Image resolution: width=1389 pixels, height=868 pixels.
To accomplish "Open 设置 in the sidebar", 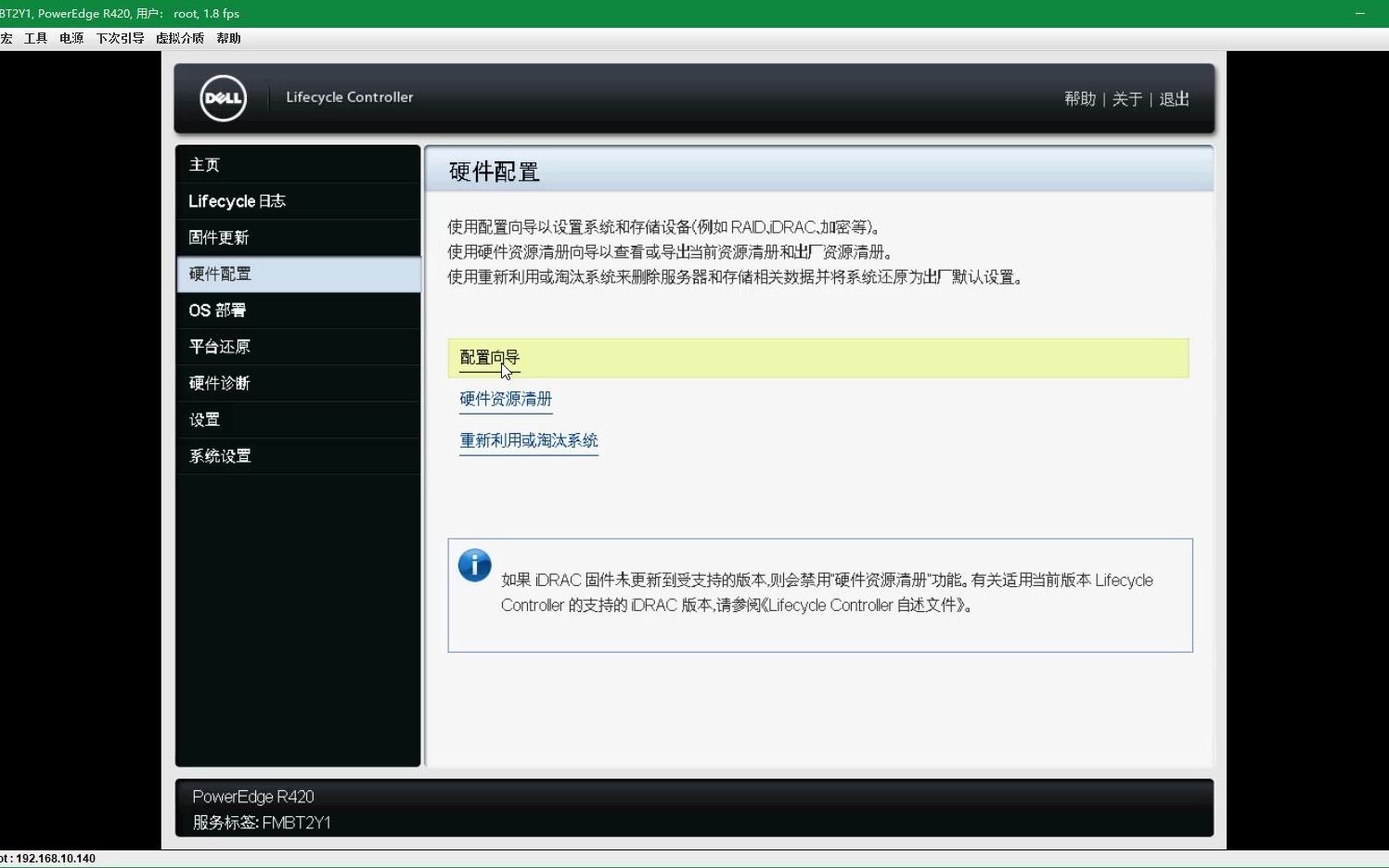I will [x=298, y=419].
